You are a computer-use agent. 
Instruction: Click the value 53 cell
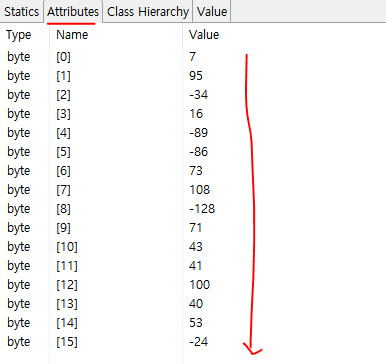pos(196,323)
